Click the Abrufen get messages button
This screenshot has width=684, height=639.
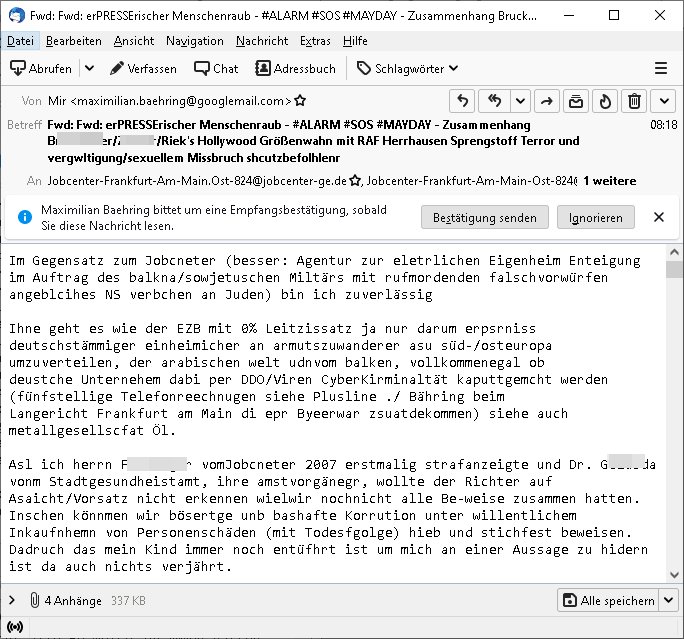click(x=41, y=68)
